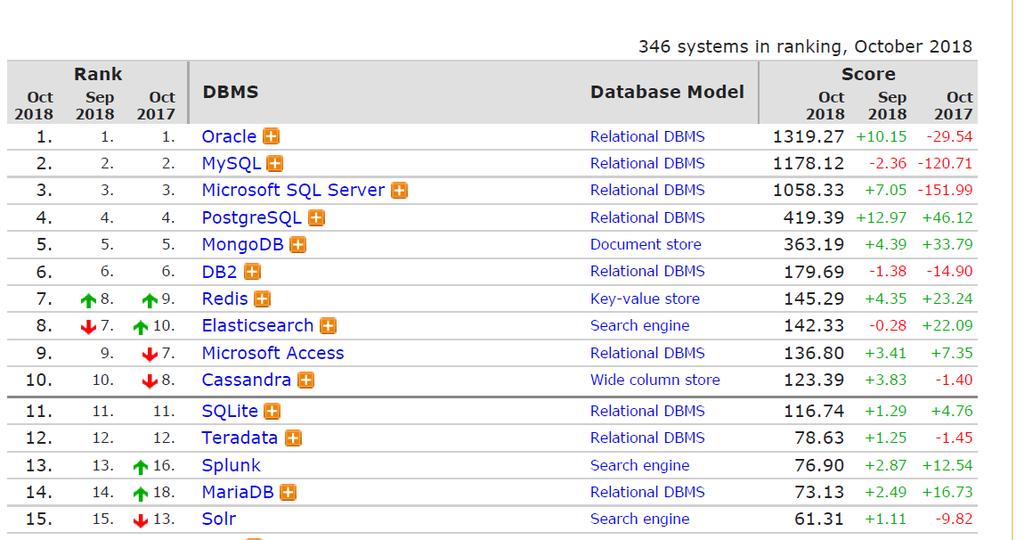Click the orange plus icon next to Elasticsearch
This screenshot has height=540, width=1024.
328,326
